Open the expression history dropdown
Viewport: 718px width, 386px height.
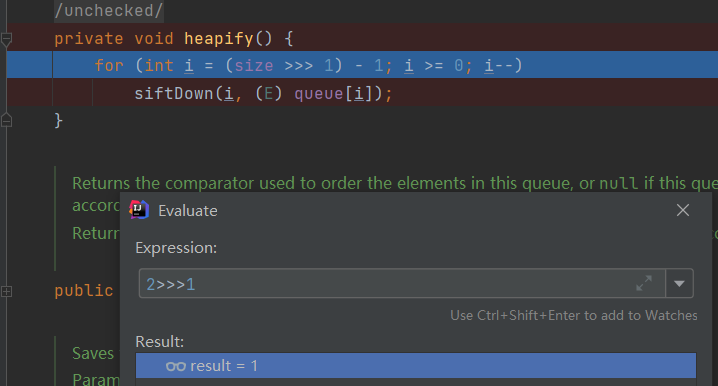click(679, 283)
